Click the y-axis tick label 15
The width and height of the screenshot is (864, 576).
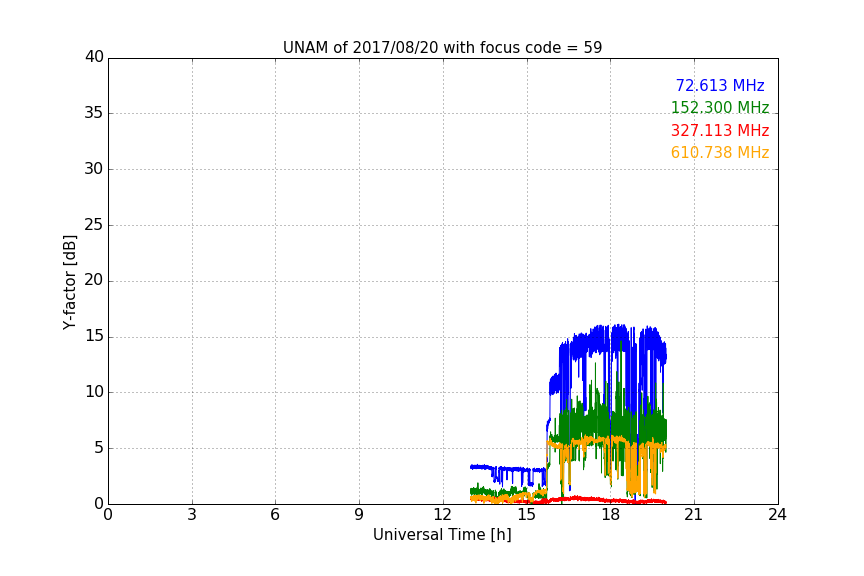click(94, 336)
